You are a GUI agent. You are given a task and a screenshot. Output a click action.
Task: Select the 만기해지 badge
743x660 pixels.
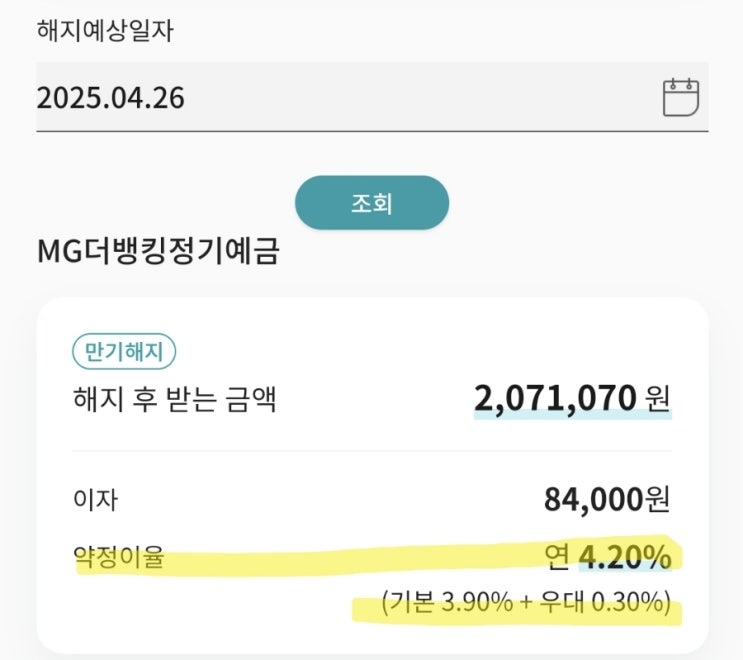(x=125, y=351)
